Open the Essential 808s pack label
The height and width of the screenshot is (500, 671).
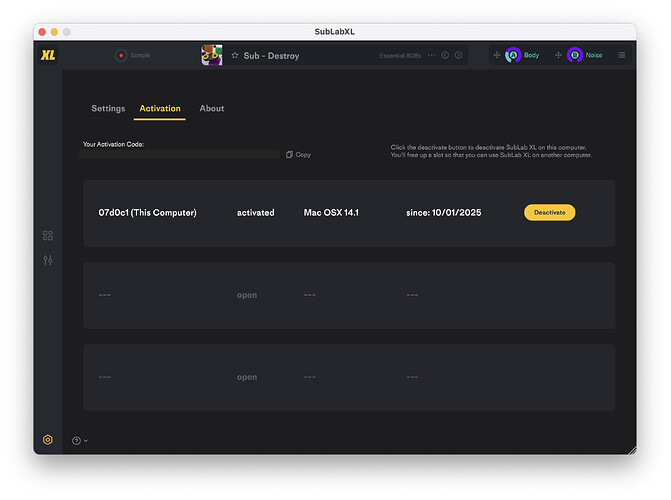click(x=400, y=56)
